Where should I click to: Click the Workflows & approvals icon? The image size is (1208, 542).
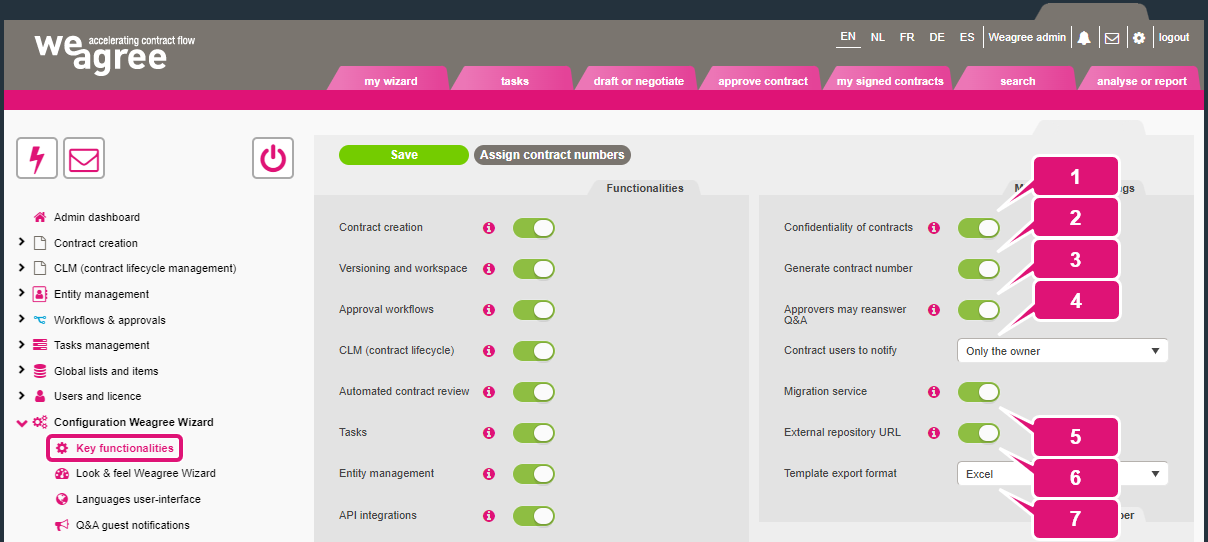click(x=40, y=320)
